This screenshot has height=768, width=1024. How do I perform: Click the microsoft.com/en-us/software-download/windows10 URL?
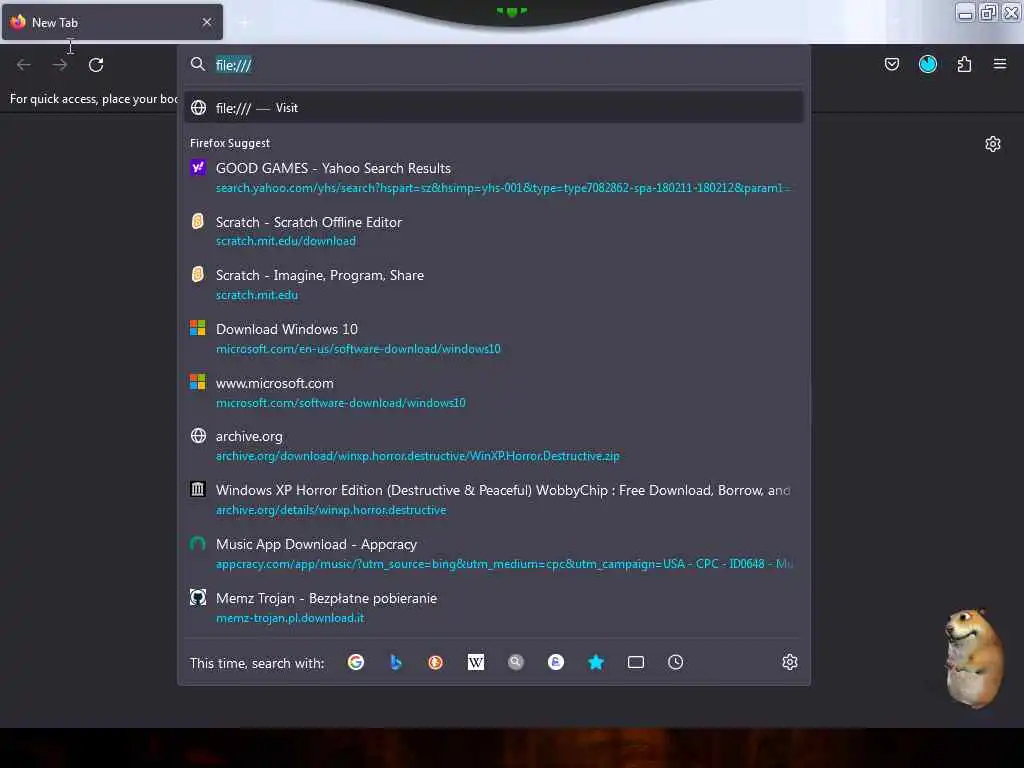click(x=359, y=349)
